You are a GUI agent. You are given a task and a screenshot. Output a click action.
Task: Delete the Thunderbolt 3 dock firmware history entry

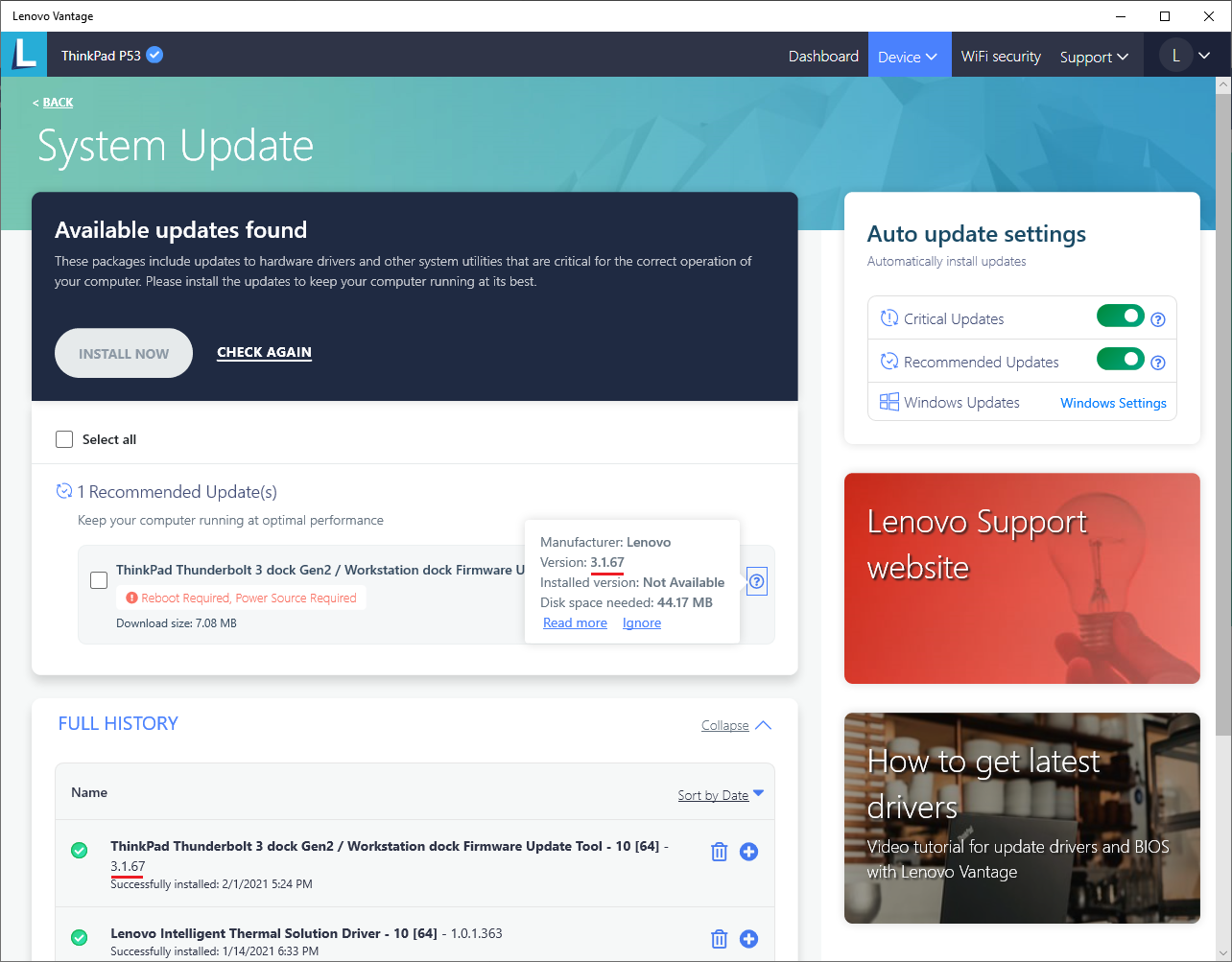tap(719, 852)
